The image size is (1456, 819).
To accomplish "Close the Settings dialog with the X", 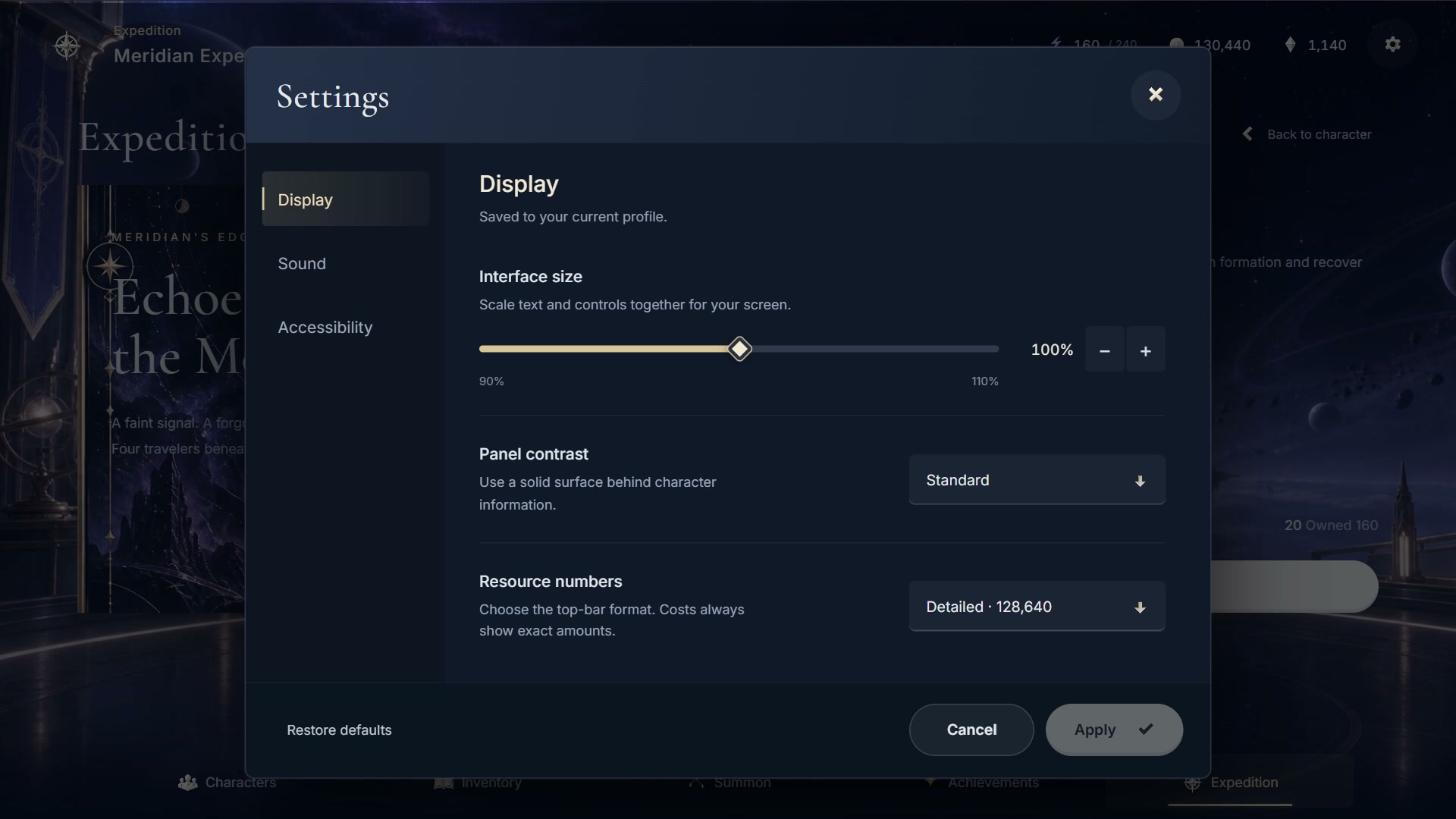I will coord(1155,95).
